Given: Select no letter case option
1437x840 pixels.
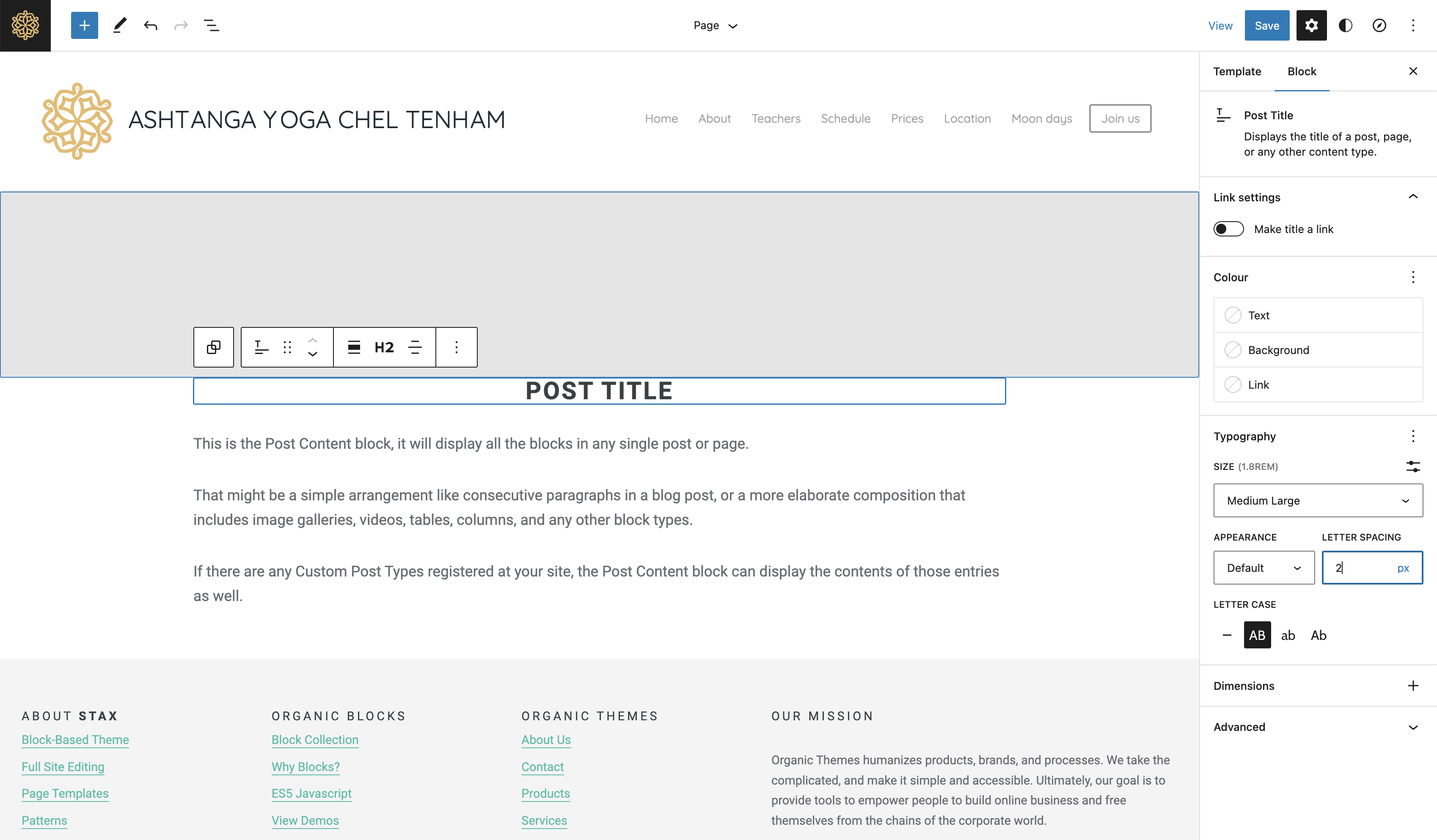Looking at the screenshot, I should (x=1227, y=635).
